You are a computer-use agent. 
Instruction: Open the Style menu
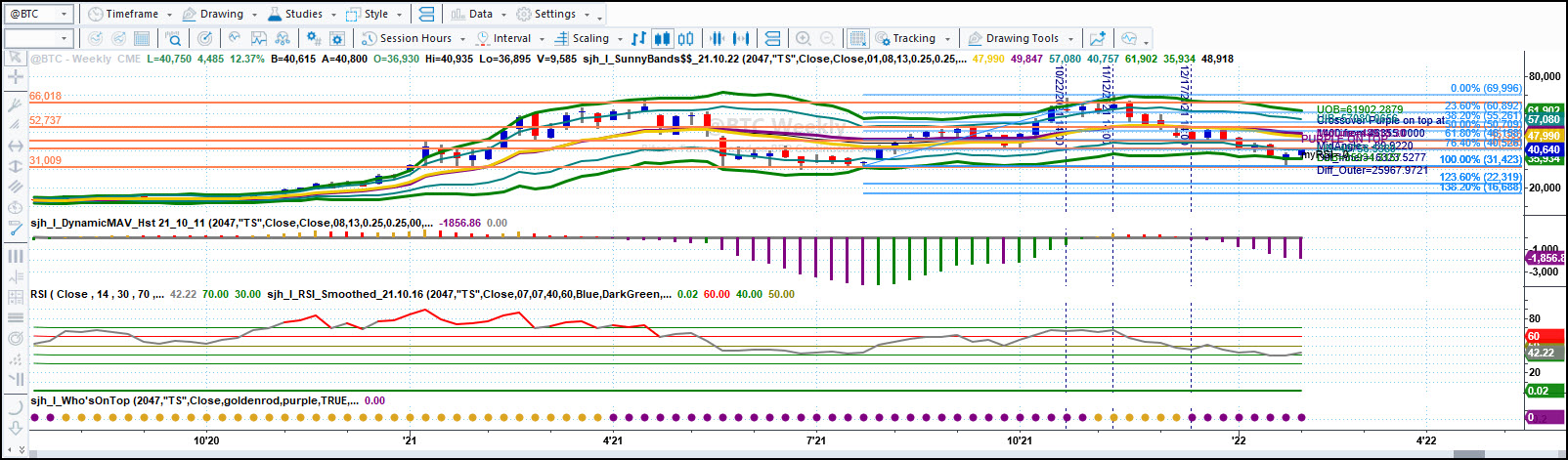(373, 14)
